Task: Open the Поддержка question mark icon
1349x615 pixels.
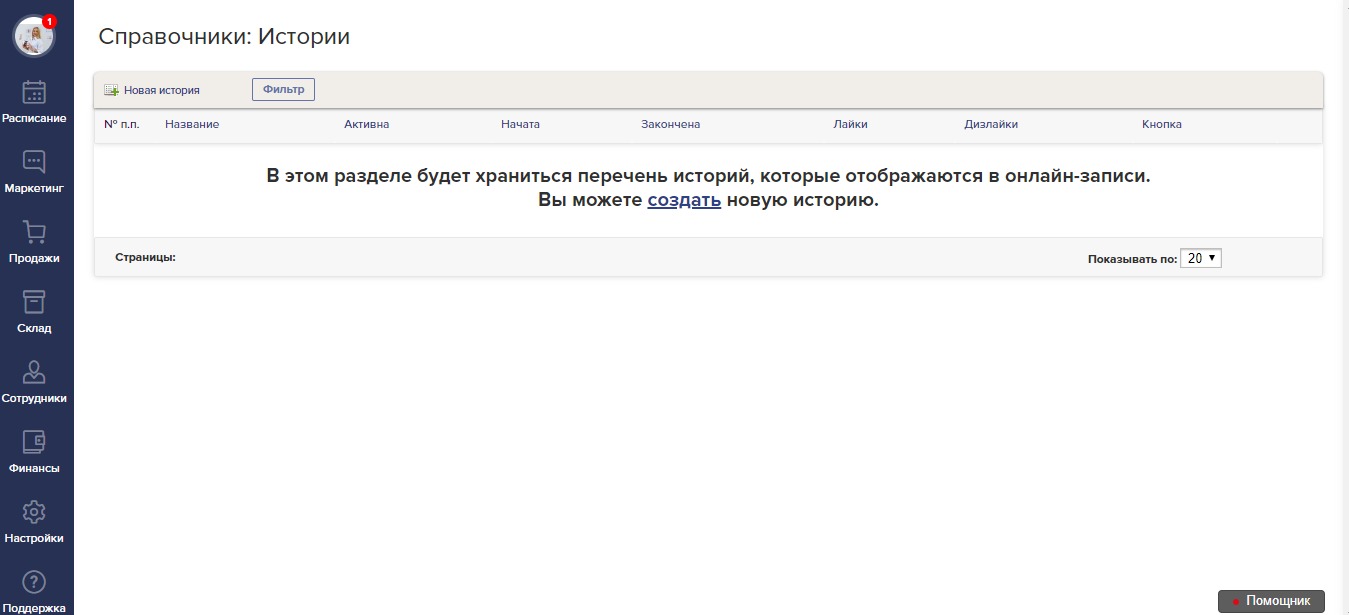Action: coord(34,582)
